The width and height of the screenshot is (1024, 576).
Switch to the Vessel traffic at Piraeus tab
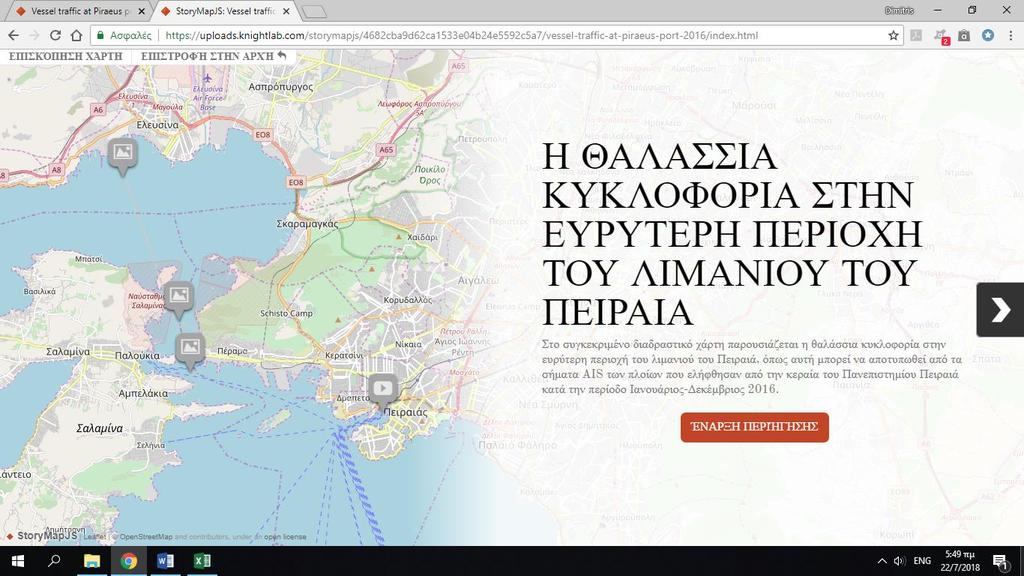point(79,11)
